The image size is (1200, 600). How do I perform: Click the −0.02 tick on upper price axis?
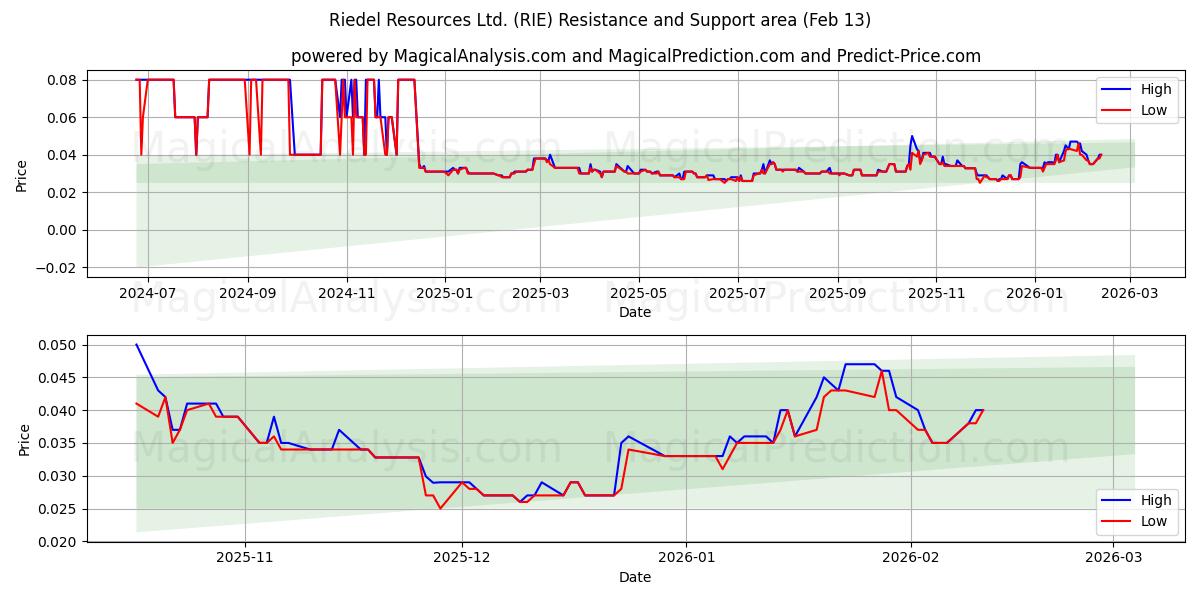[58, 267]
